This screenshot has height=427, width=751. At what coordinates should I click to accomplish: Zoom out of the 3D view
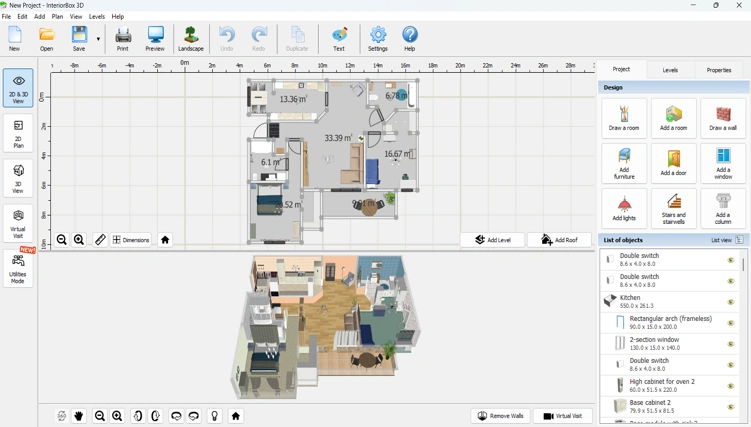[x=100, y=416]
